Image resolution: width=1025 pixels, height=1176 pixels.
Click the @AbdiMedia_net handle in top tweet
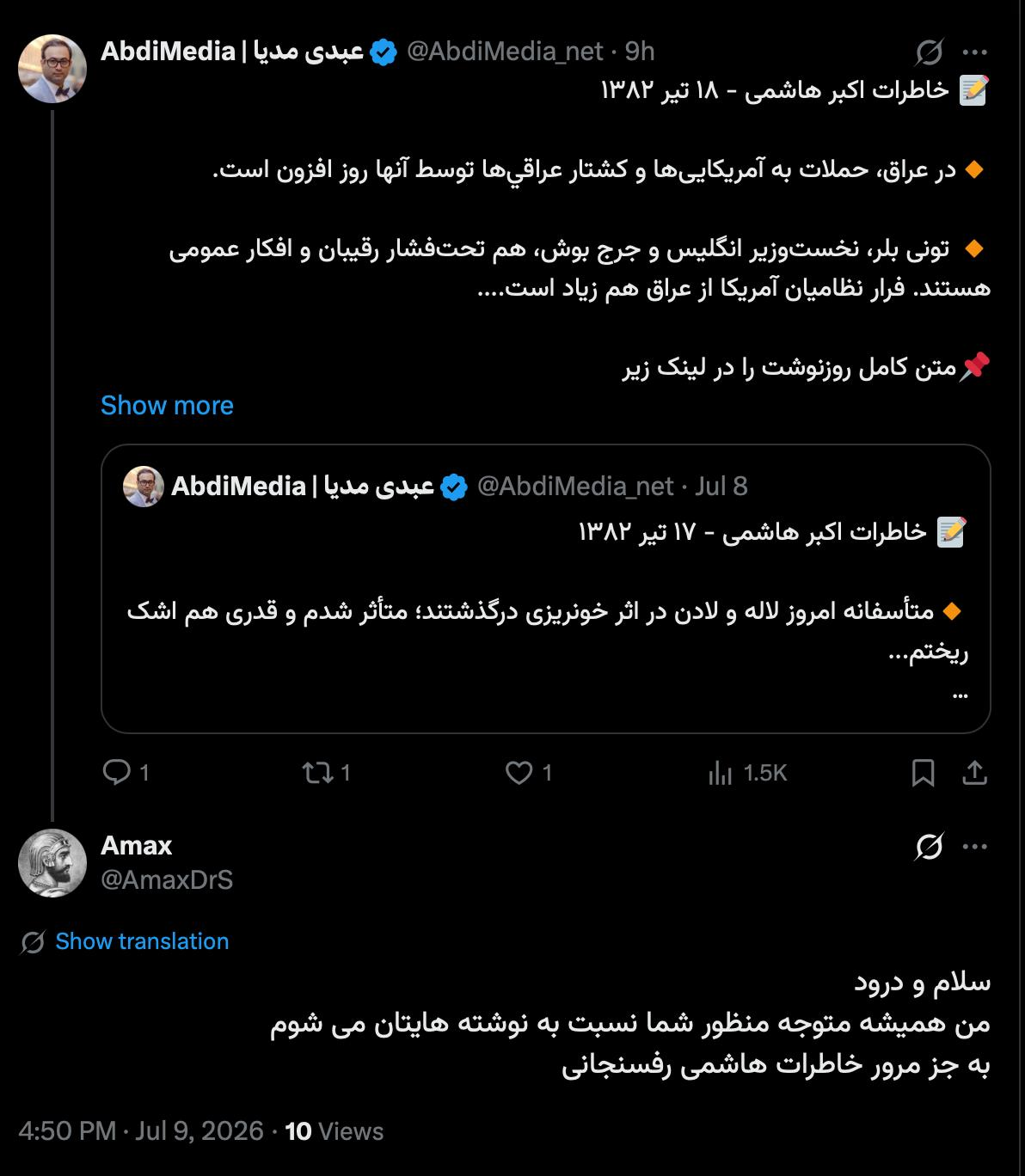pyautogui.click(x=505, y=52)
